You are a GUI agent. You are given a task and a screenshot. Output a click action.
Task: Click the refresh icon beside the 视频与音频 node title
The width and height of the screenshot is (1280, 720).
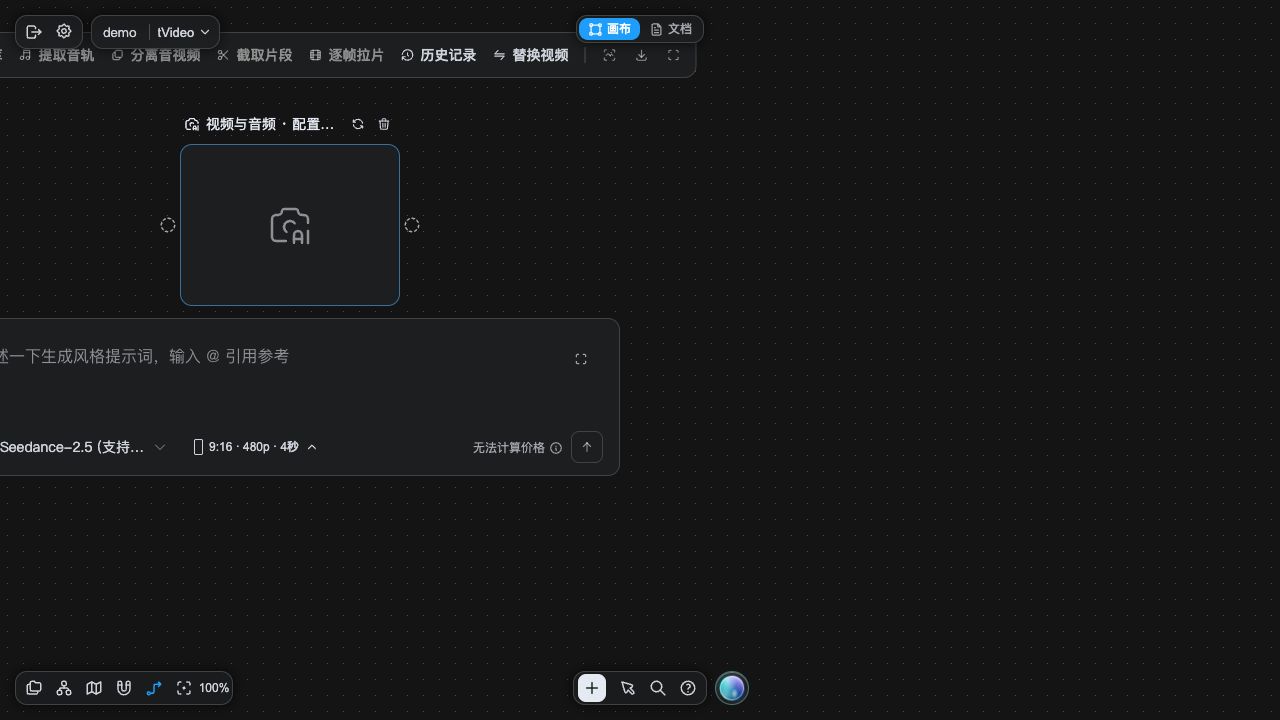tap(358, 124)
